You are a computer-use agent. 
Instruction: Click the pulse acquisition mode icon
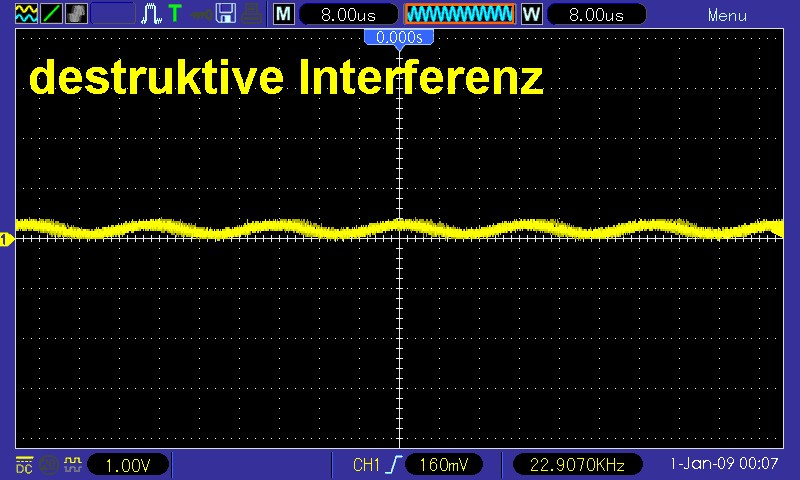coord(151,14)
